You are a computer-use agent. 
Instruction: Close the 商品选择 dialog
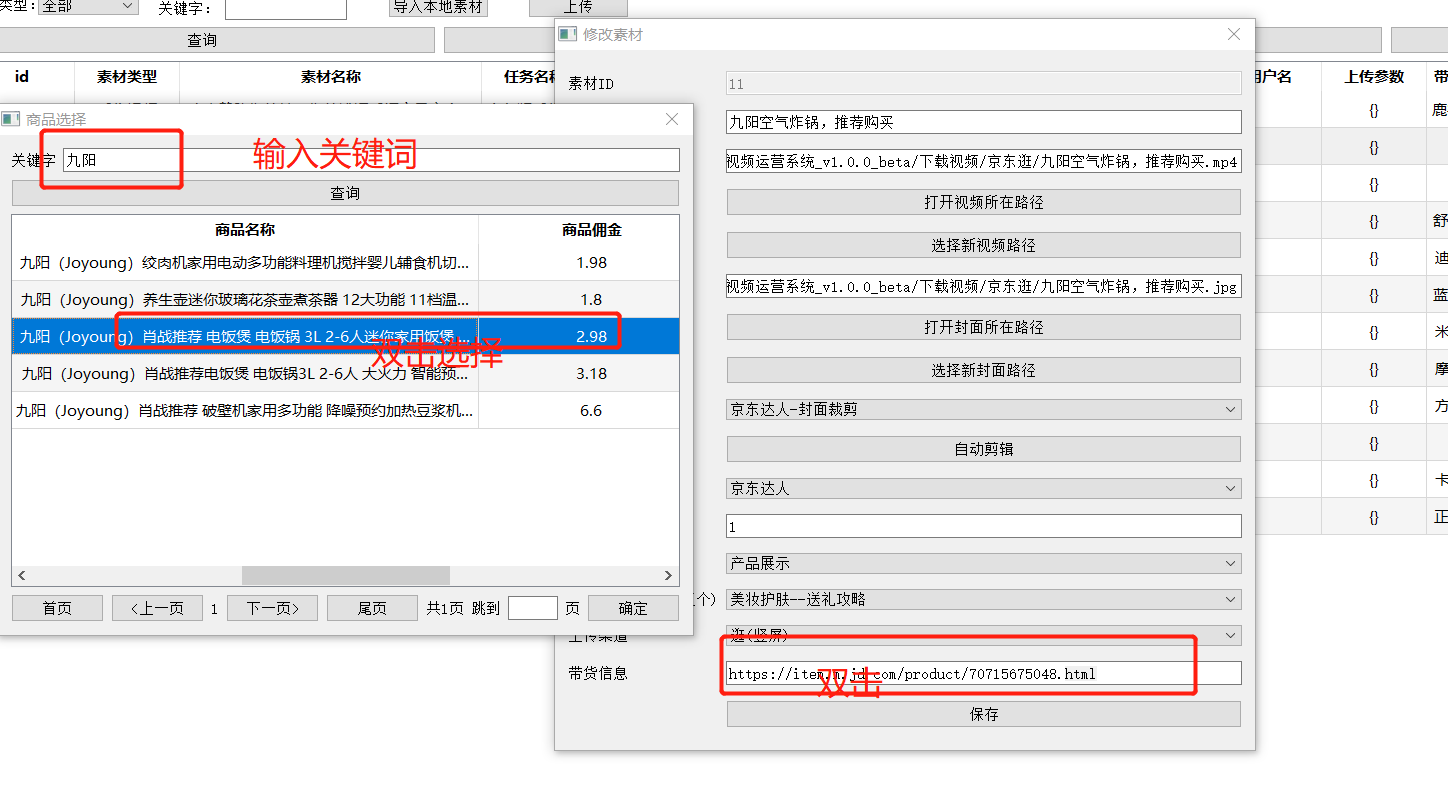coord(672,119)
